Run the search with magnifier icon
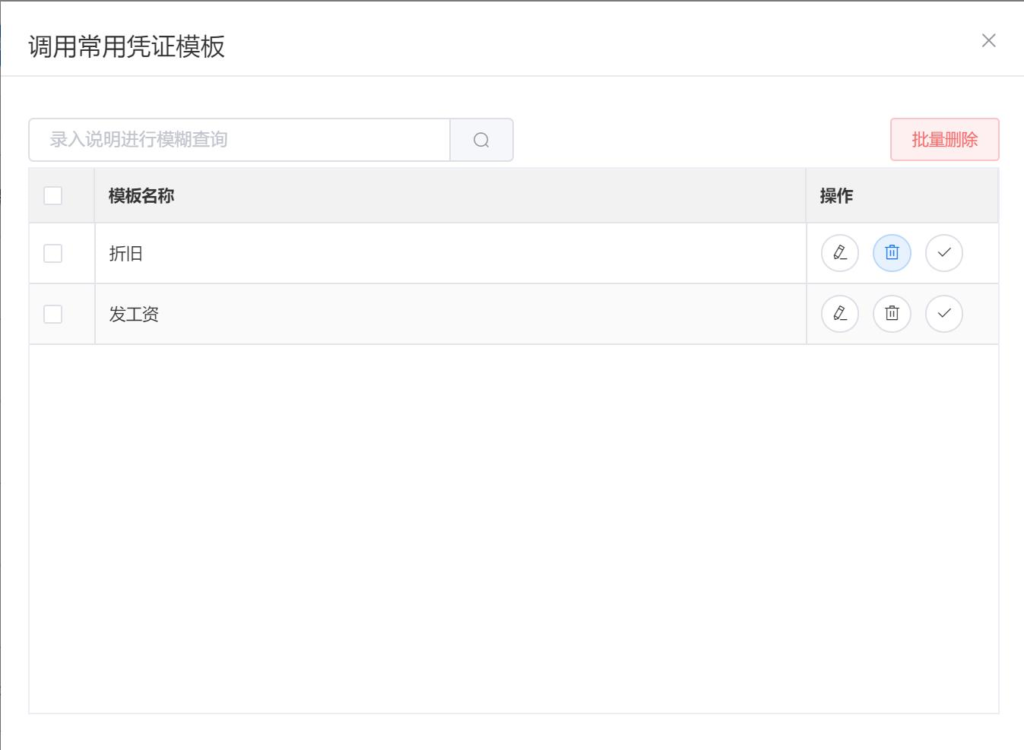Screen dimensions: 1024x750 (481, 140)
